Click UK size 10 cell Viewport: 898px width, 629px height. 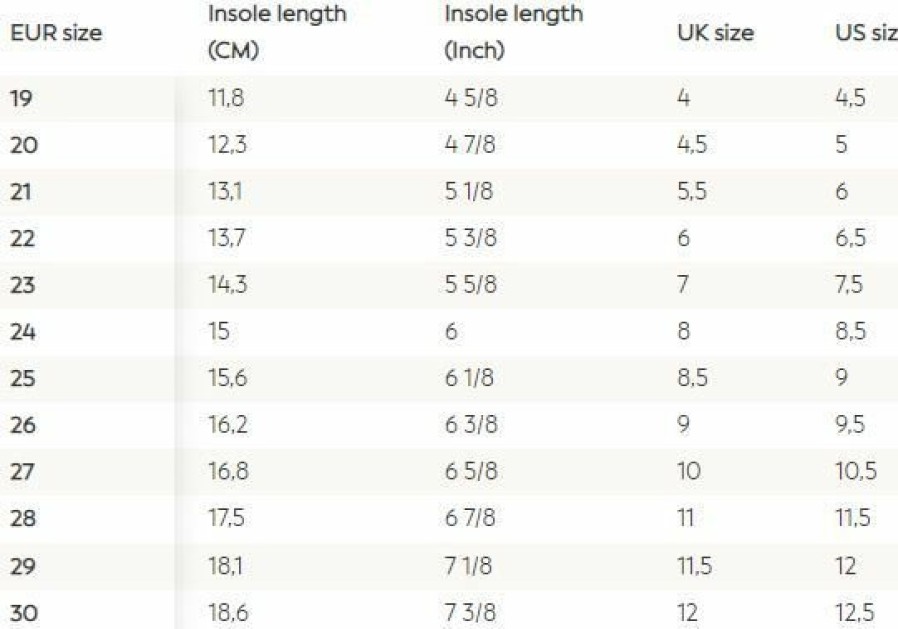[689, 471]
